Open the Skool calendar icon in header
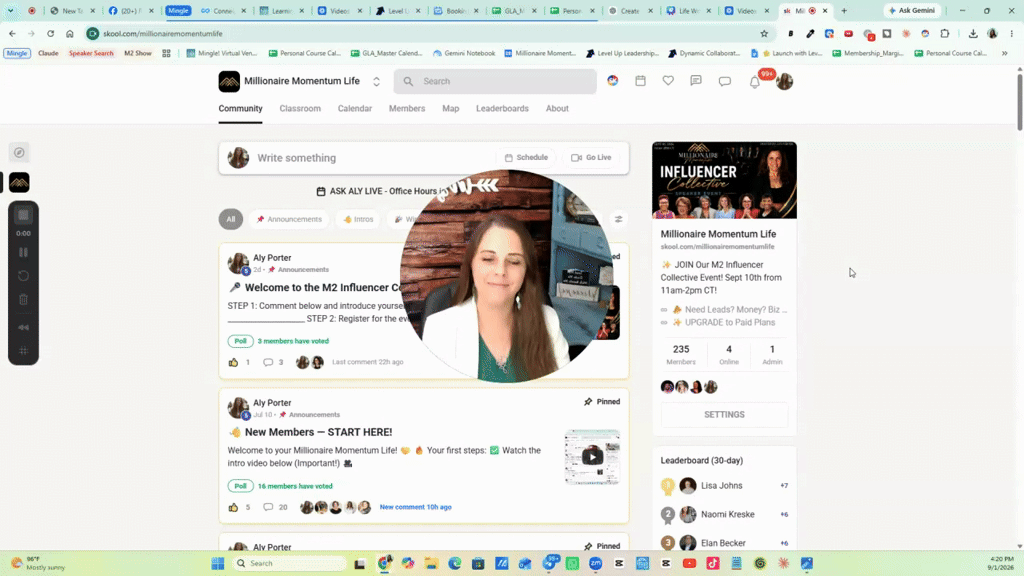 coord(640,81)
